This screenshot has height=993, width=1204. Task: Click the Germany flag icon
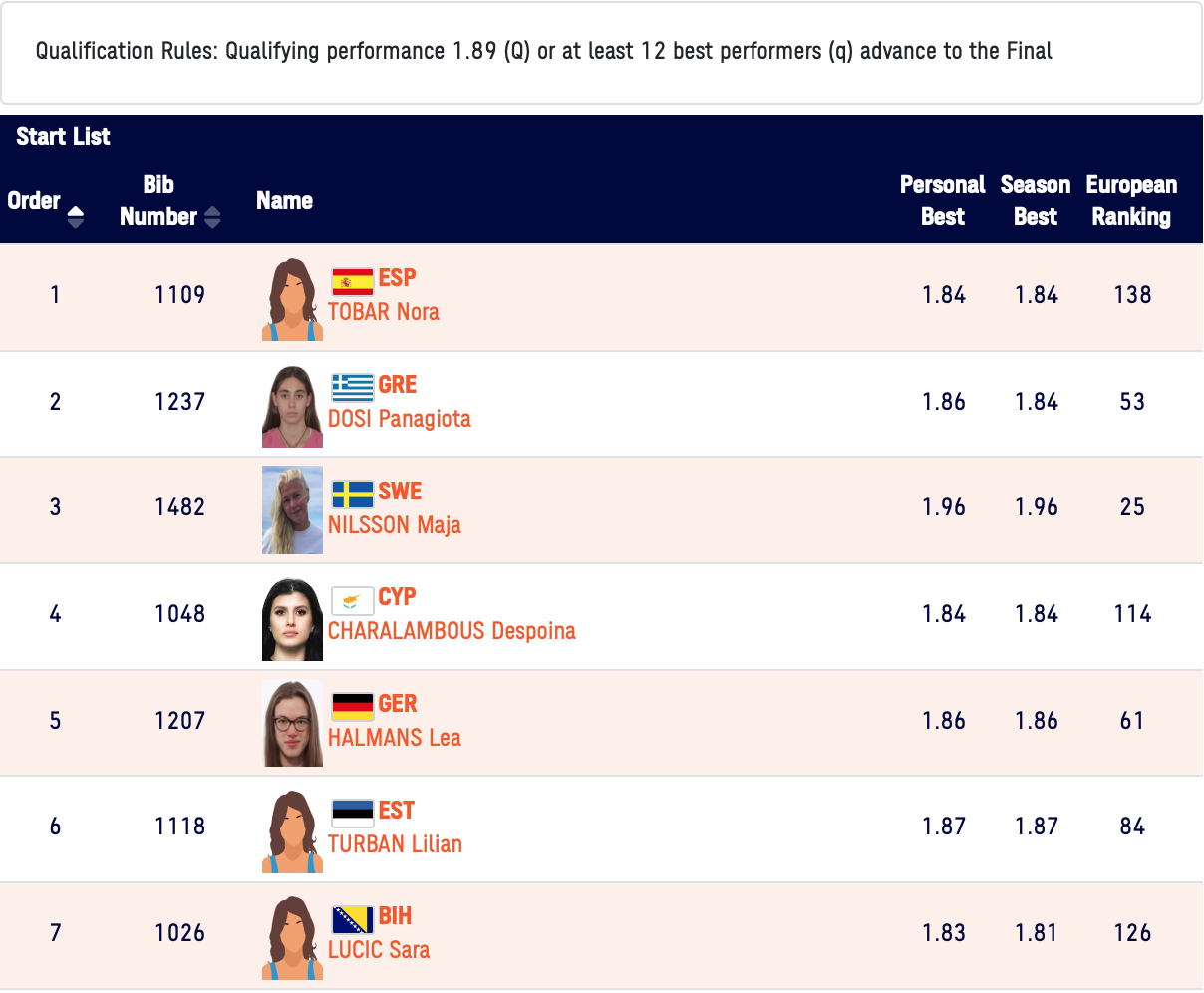click(352, 706)
